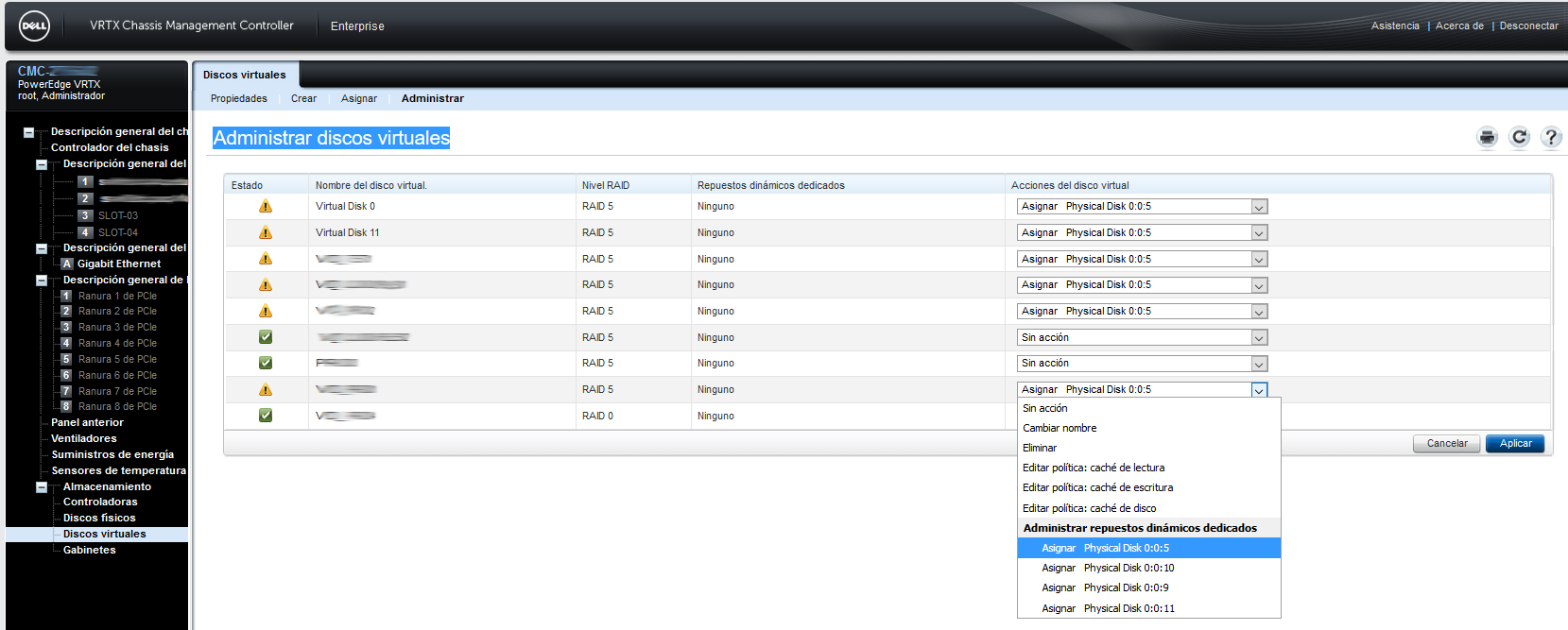Image resolution: width=1568 pixels, height=630 pixels.
Task: Open action dropdown for Virtual Disk 0
Action: [1258, 207]
